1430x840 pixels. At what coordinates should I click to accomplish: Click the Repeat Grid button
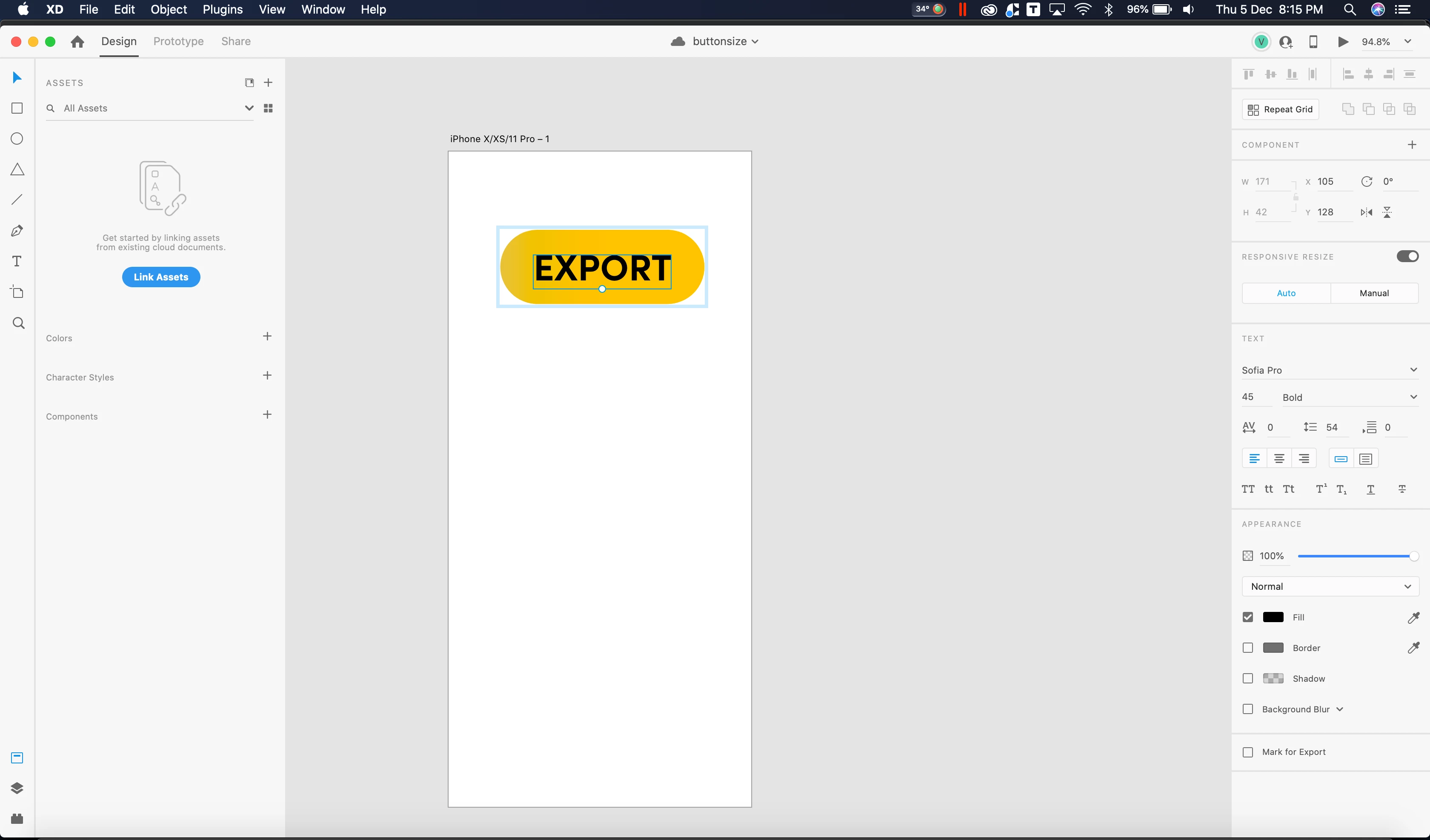click(1280, 109)
